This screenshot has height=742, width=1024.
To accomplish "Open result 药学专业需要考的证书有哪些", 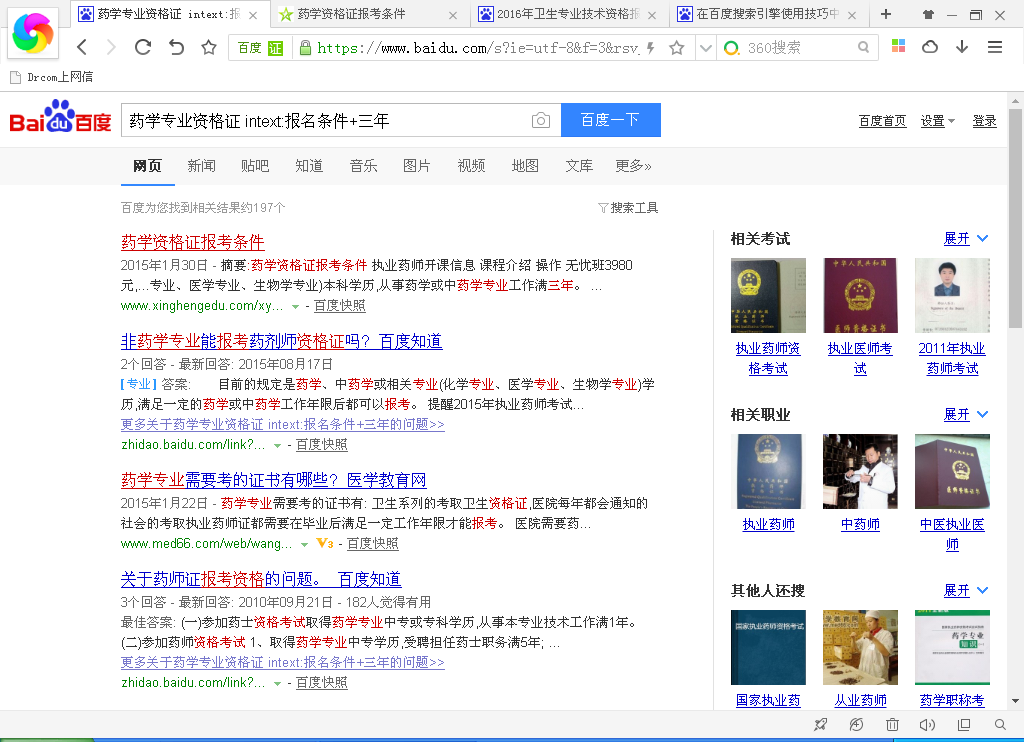I will coord(274,480).
